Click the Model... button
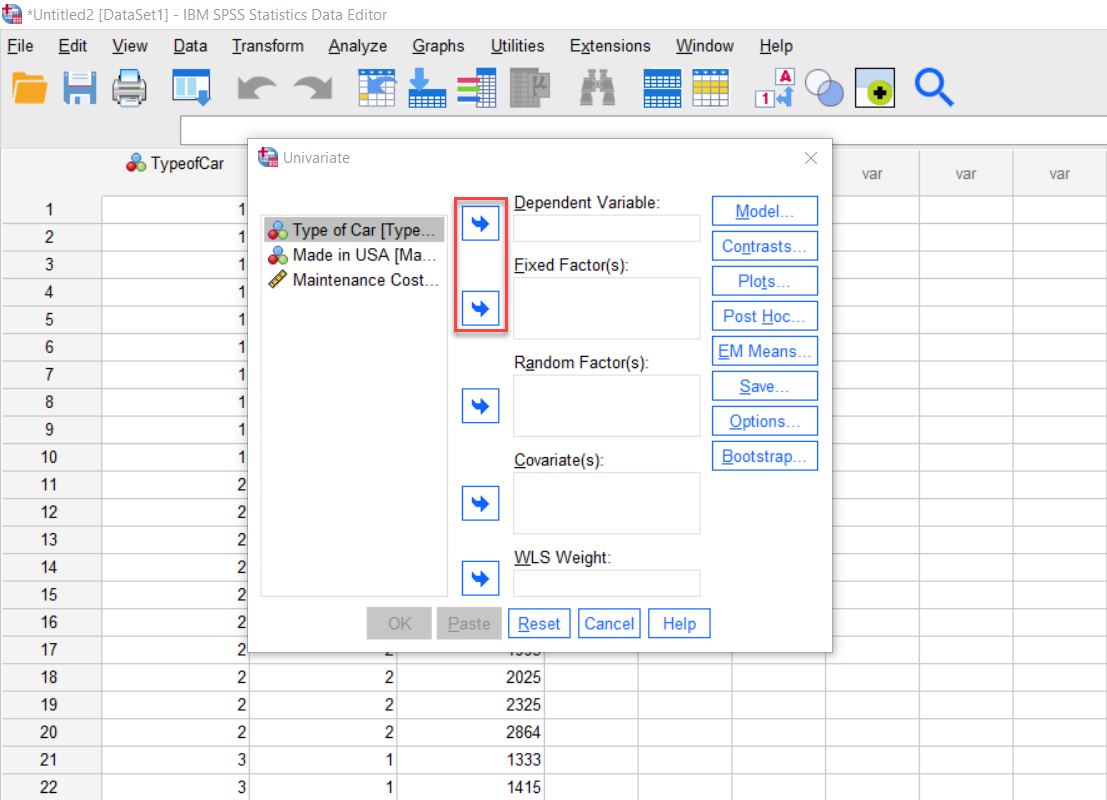 (x=765, y=211)
